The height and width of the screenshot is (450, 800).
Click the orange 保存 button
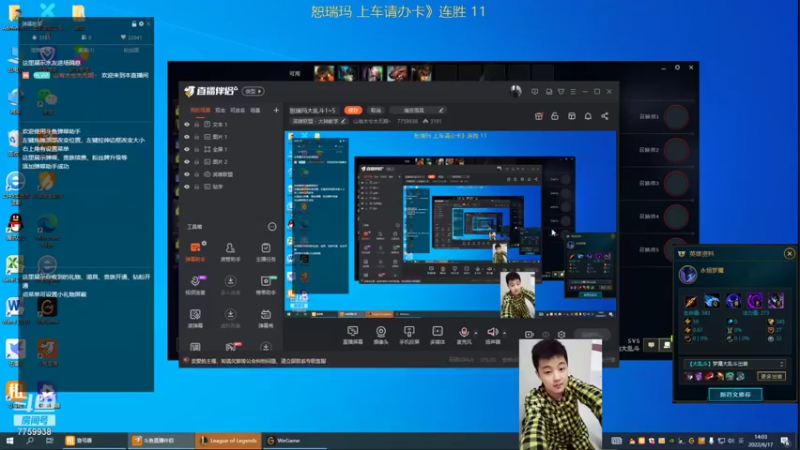pyautogui.click(x=353, y=110)
